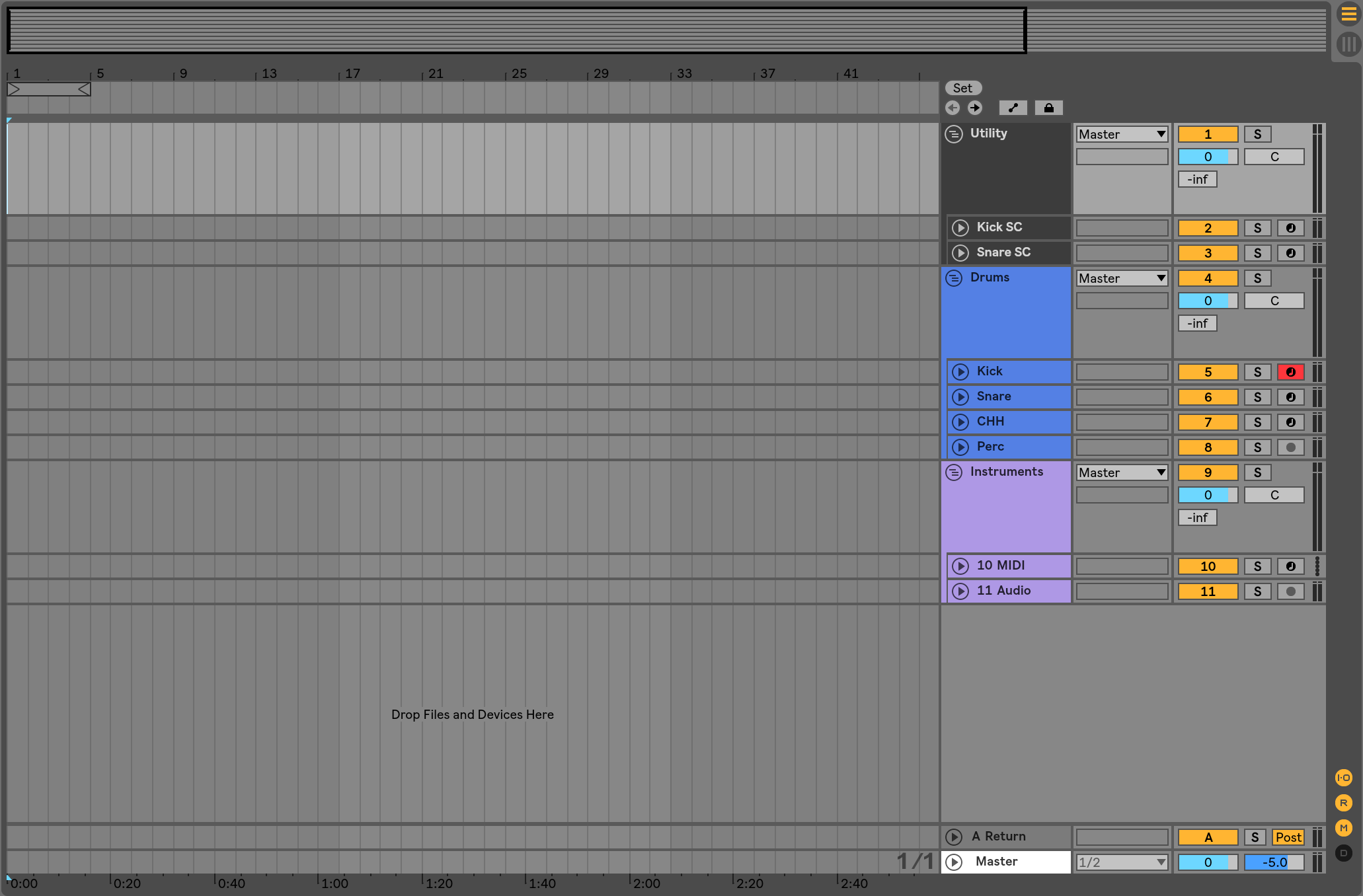Viewport: 1363px width, 896px height.
Task: Click the loop brace start marker
Action: pyautogui.click(x=14, y=89)
